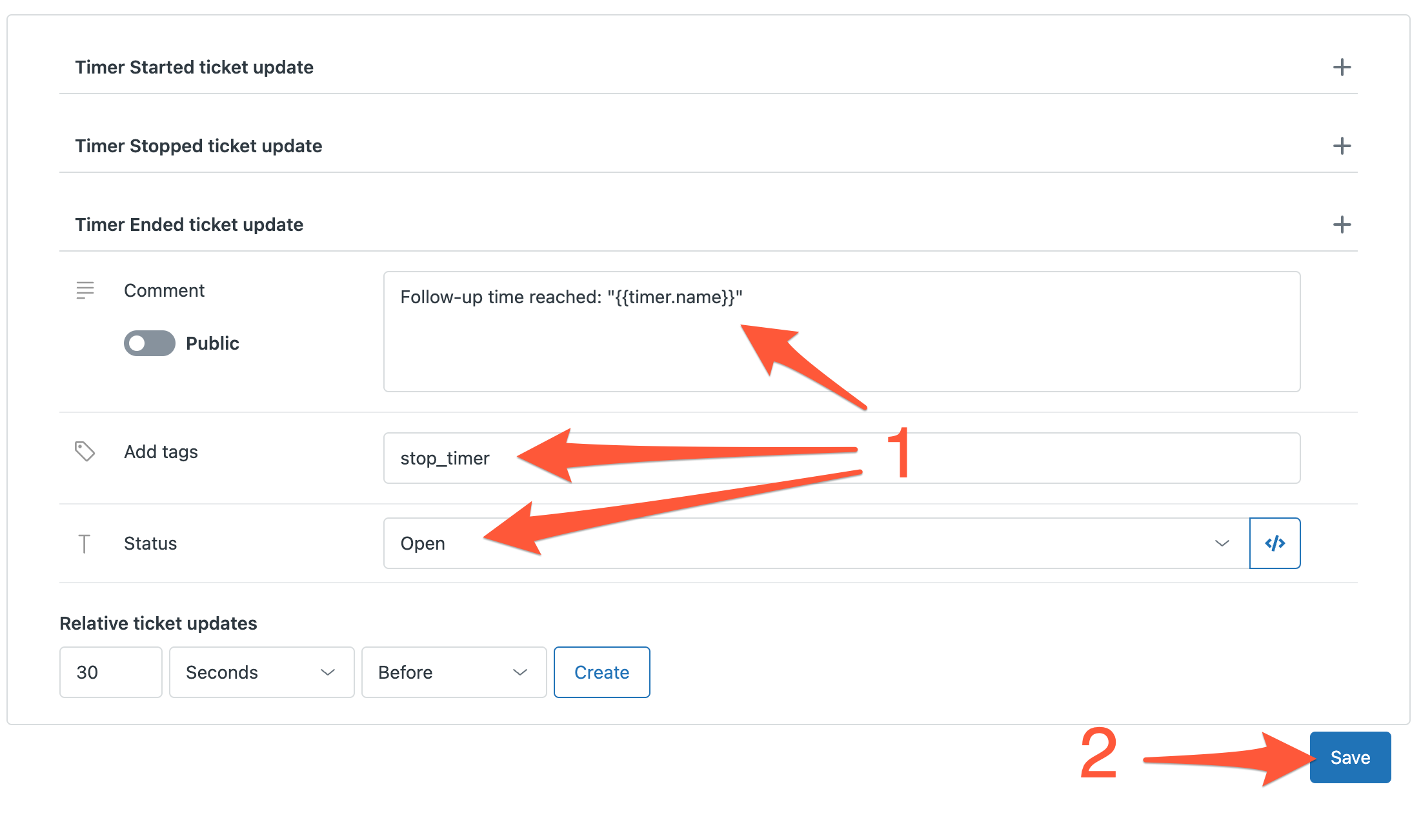The width and height of the screenshot is (1421, 840).
Task: Click the Add tags field with stop_timer
Action: tap(842, 458)
